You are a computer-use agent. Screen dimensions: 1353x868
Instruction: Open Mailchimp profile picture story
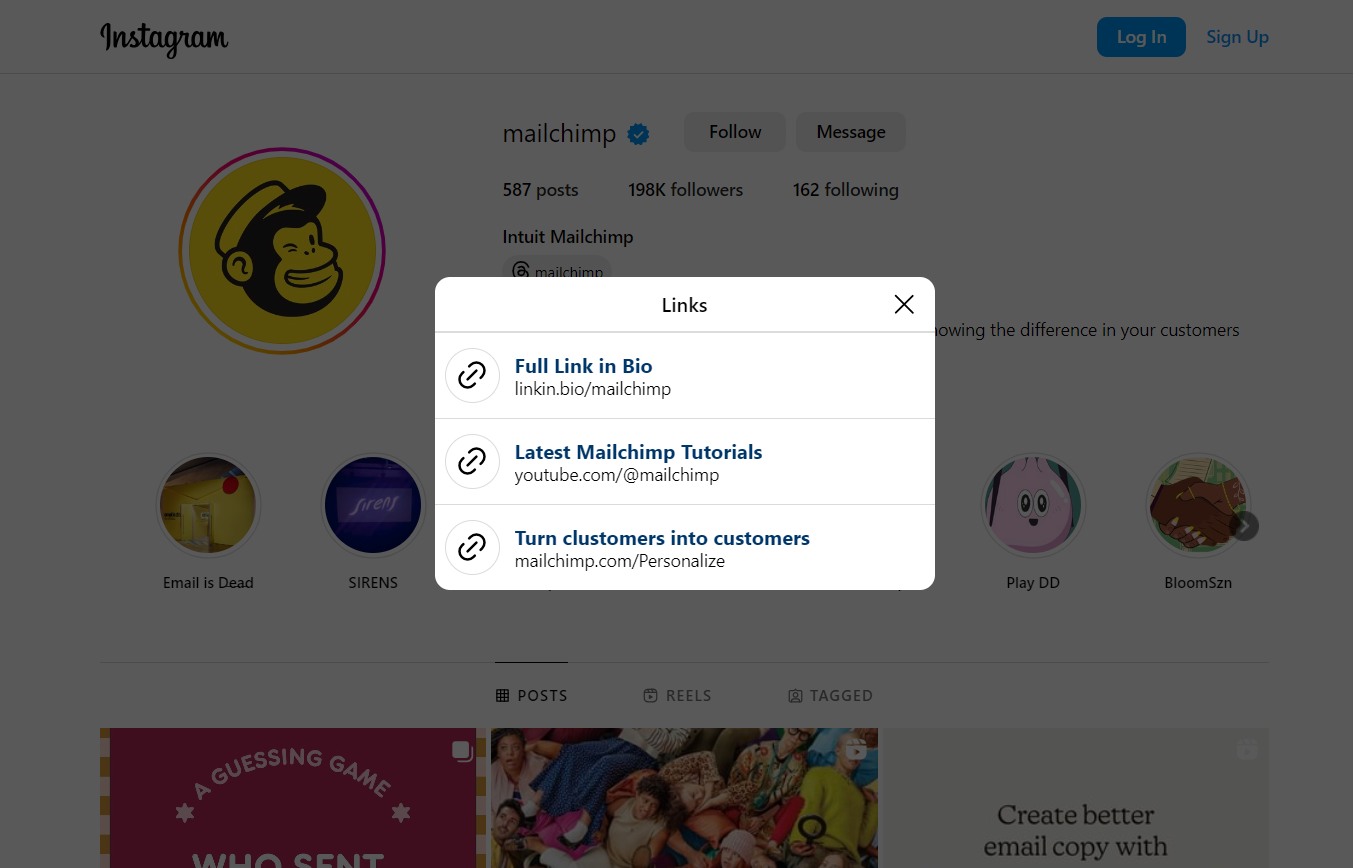(x=282, y=250)
